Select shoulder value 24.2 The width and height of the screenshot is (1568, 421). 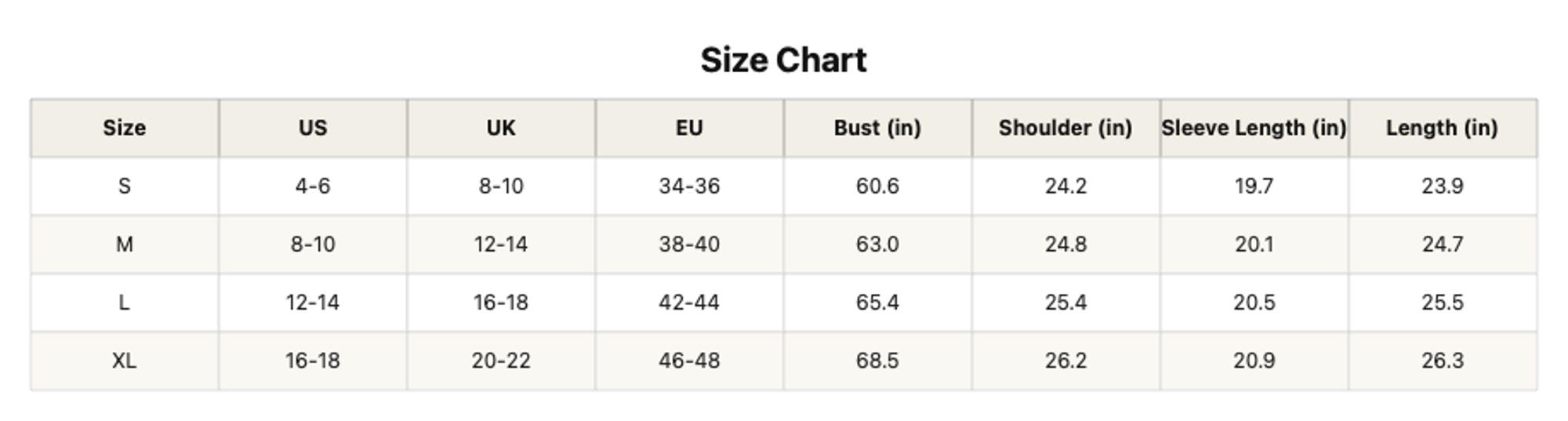point(1065,186)
